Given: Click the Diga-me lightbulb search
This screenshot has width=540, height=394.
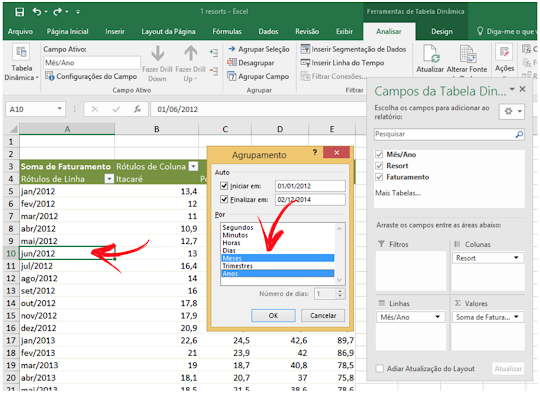Looking at the screenshot, I should coord(480,31).
